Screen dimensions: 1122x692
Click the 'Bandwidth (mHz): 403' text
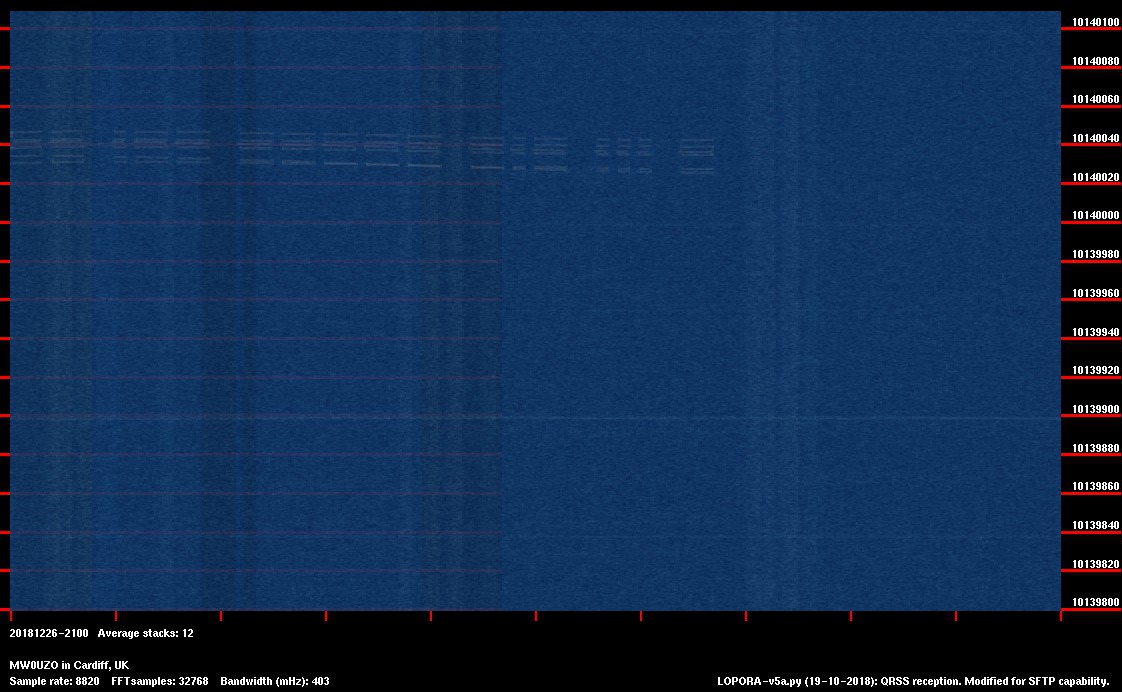pos(275,681)
